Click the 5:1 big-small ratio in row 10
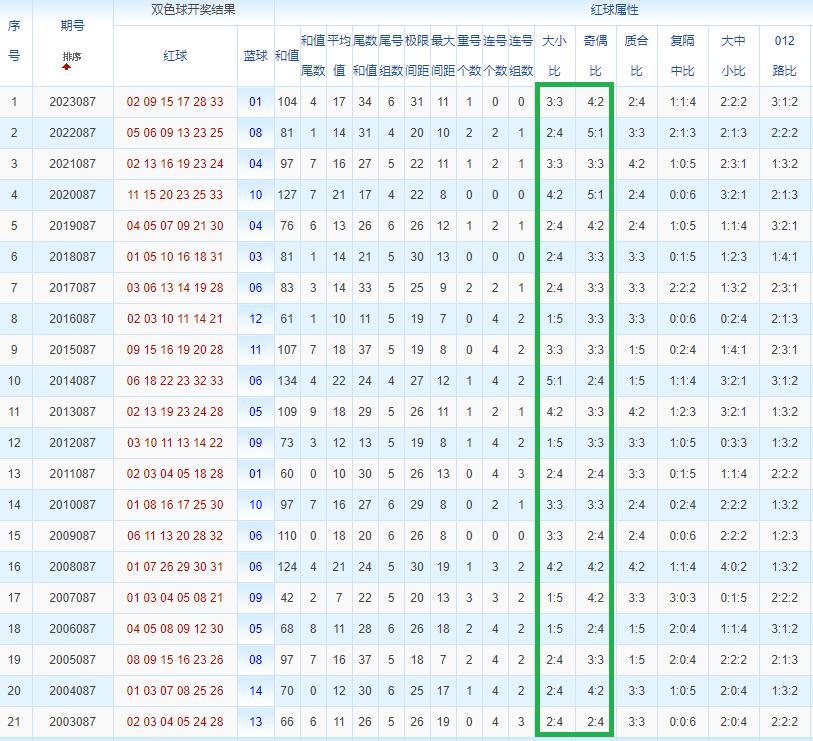813x741 pixels. pos(554,381)
